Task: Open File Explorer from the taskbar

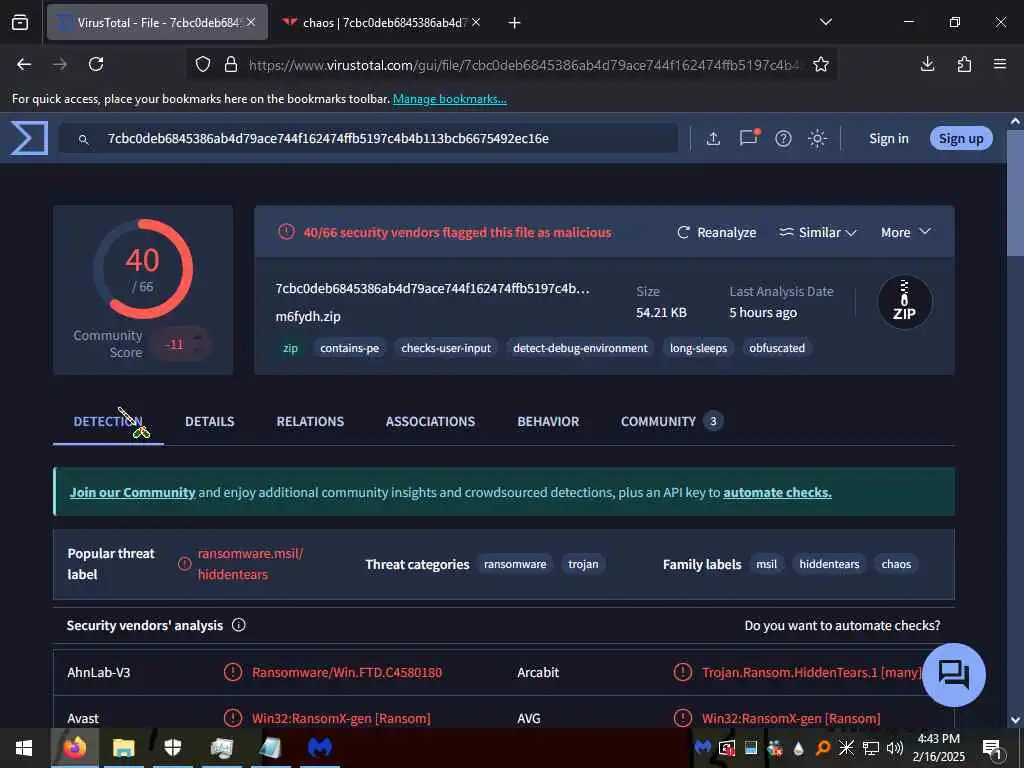Action: (x=123, y=748)
